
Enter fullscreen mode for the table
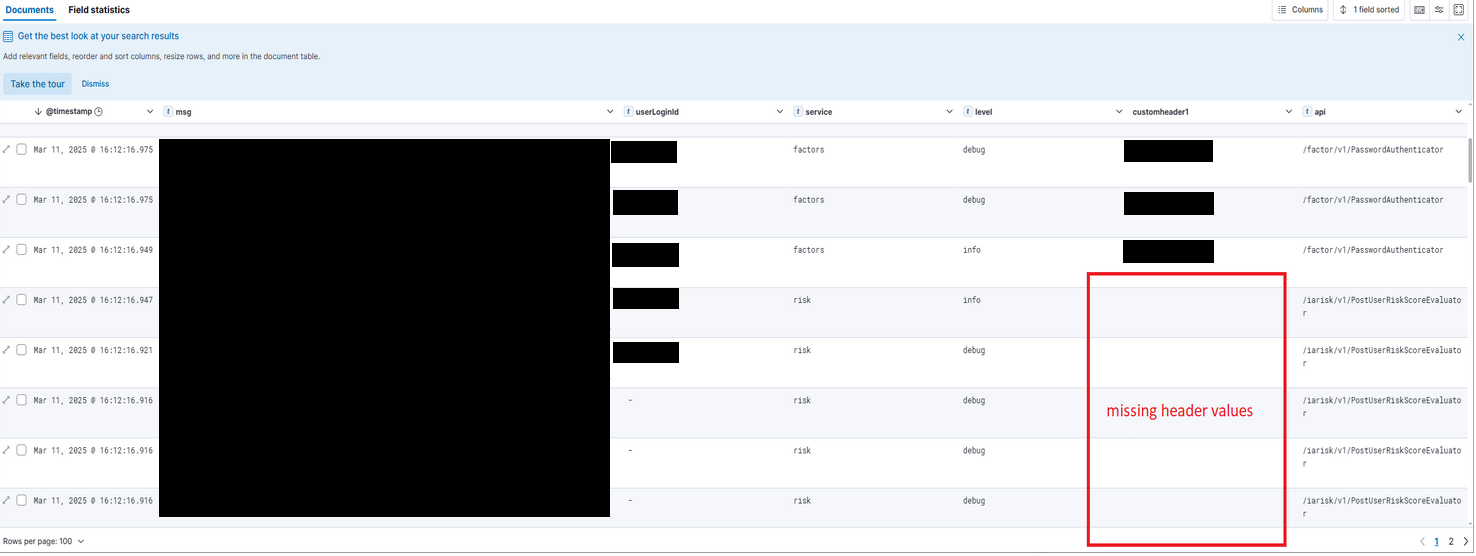point(1459,10)
